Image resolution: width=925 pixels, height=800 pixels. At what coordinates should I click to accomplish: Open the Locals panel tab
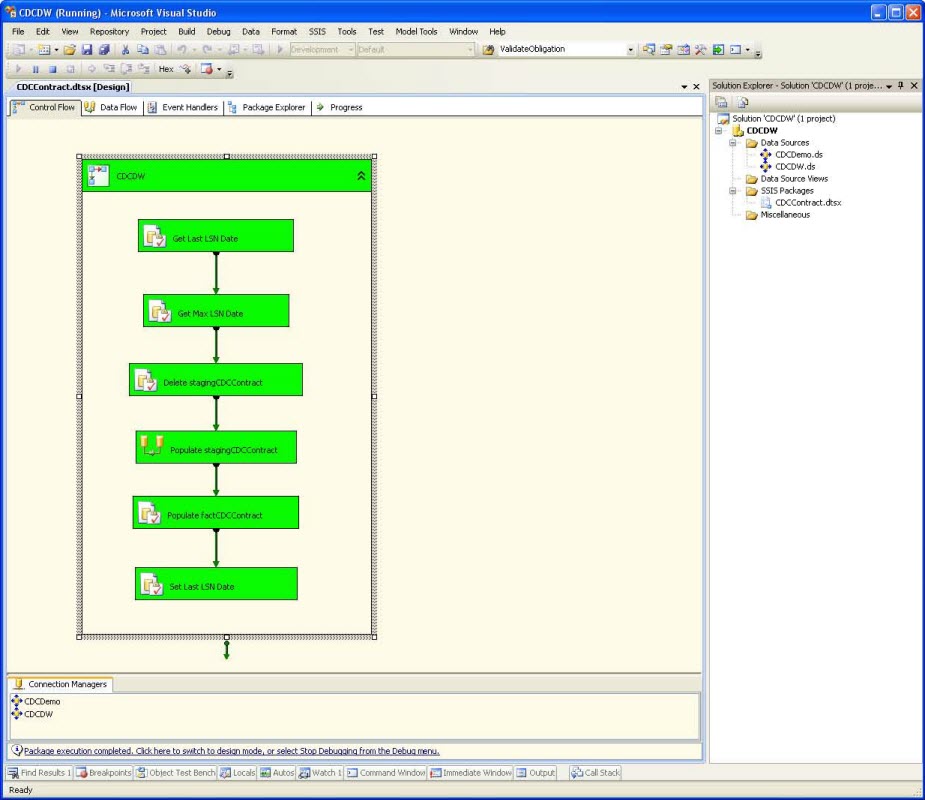238,773
